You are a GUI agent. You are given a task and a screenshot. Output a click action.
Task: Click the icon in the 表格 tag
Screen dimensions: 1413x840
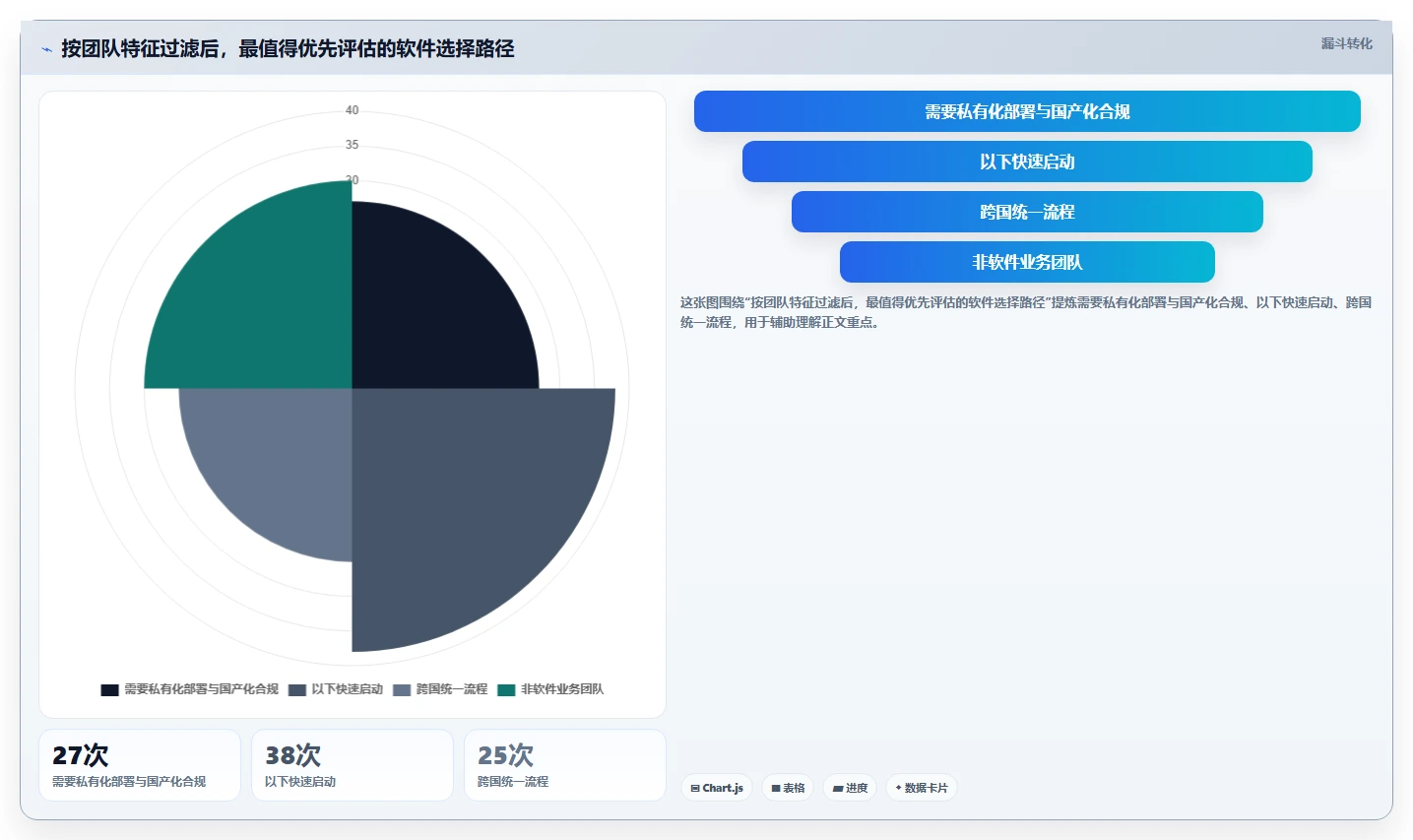pyautogui.click(x=776, y=788)
